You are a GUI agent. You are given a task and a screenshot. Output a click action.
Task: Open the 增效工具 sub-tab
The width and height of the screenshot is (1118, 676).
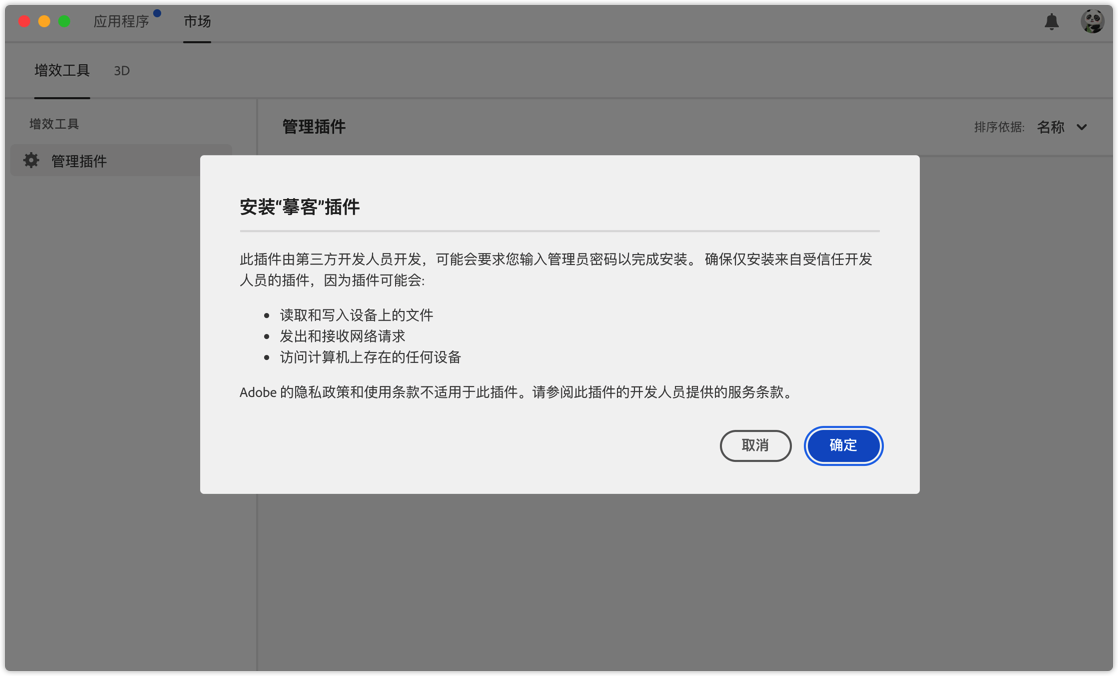tap(62, 70)
